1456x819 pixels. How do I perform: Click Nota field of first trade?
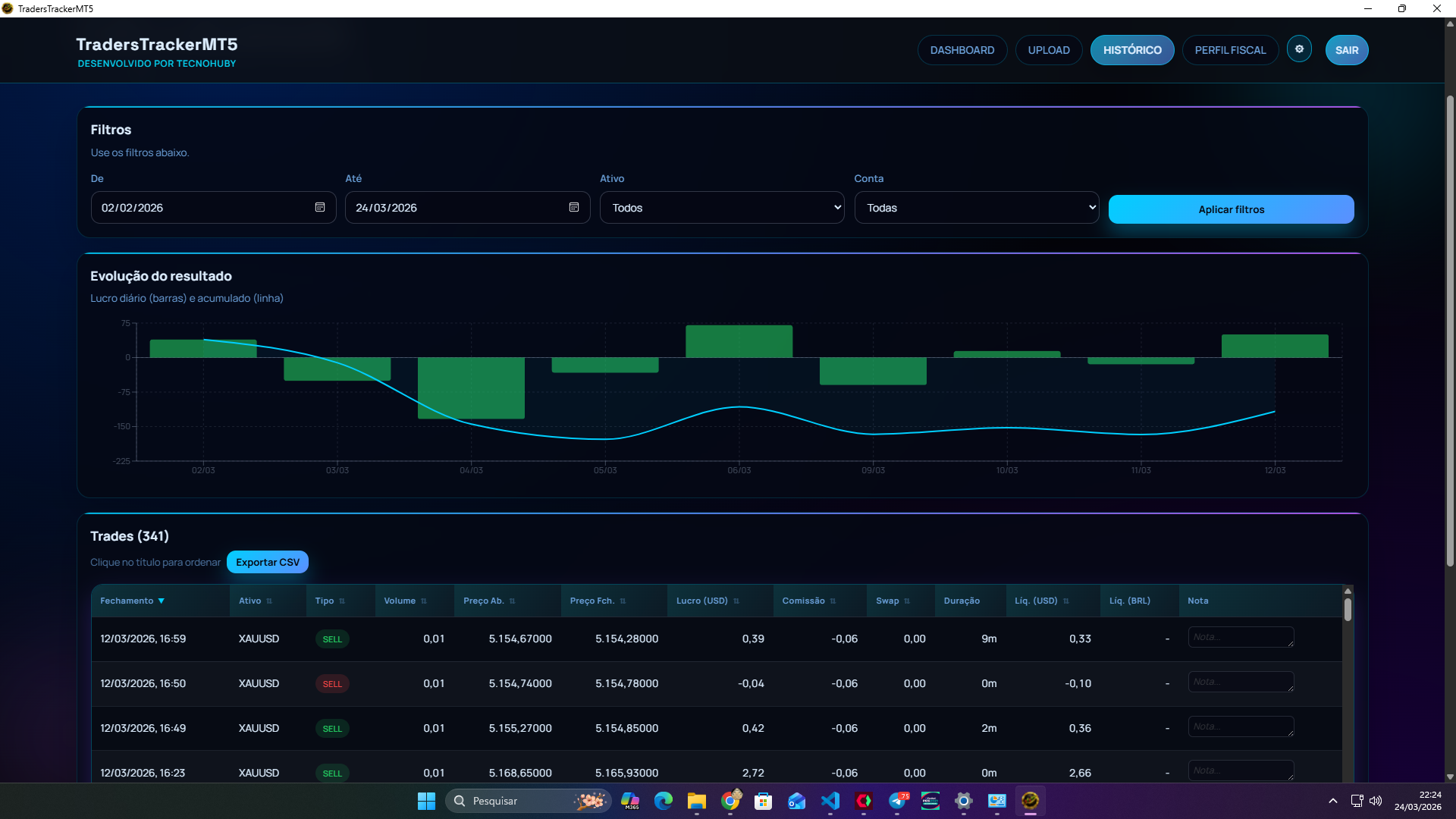click(1241, 637)
